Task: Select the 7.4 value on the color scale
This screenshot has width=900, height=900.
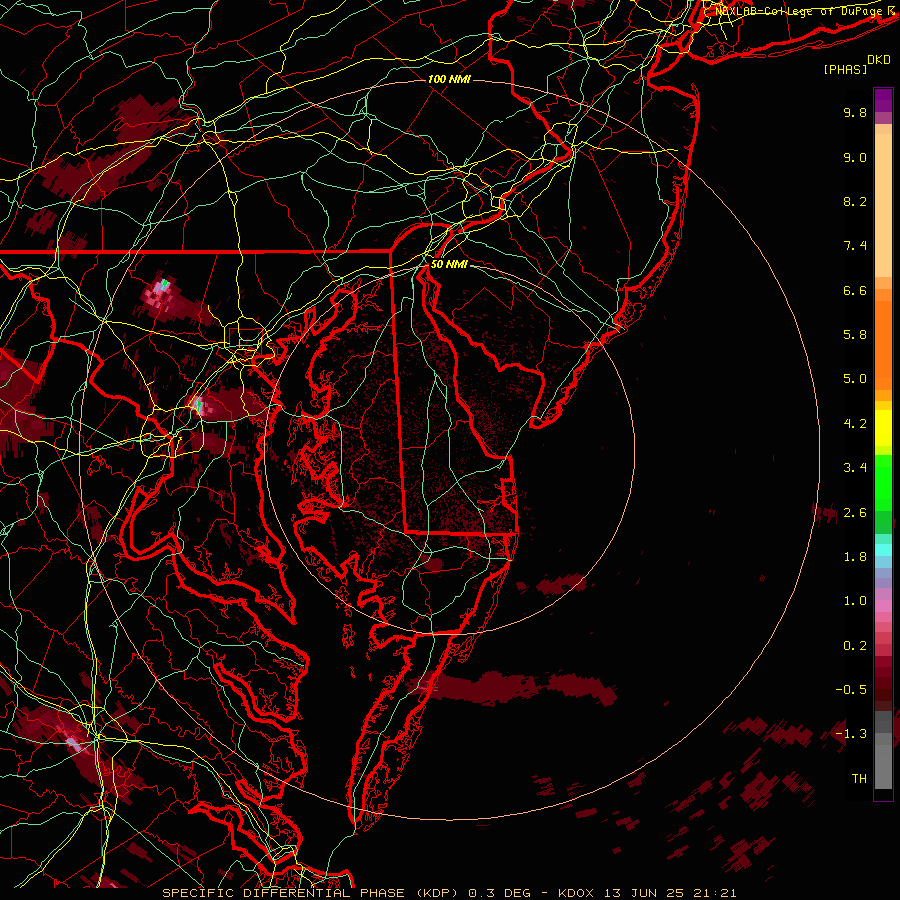Action: click(x=855, y=246)
